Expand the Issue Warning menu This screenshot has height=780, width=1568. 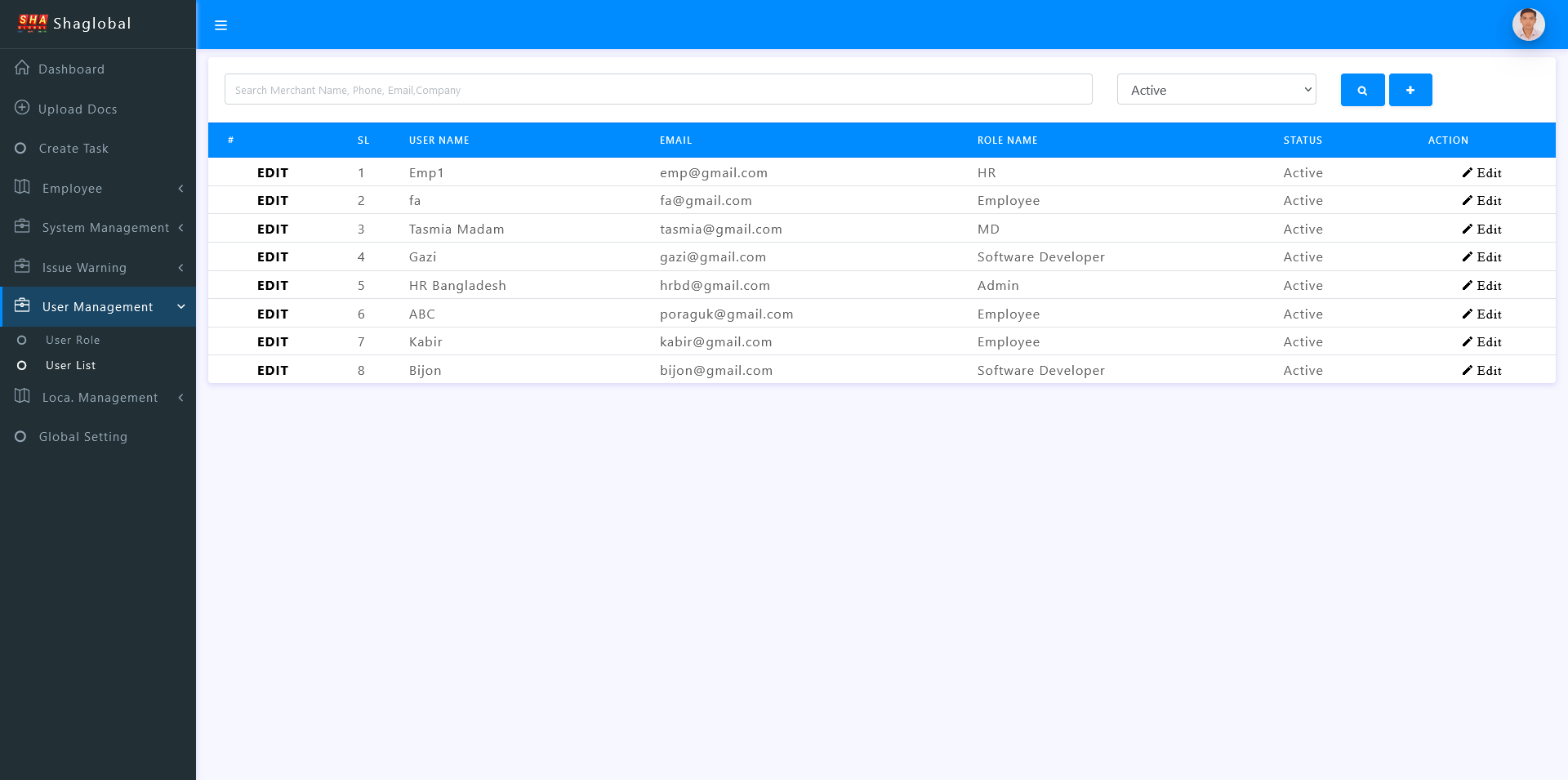point(98,268)
